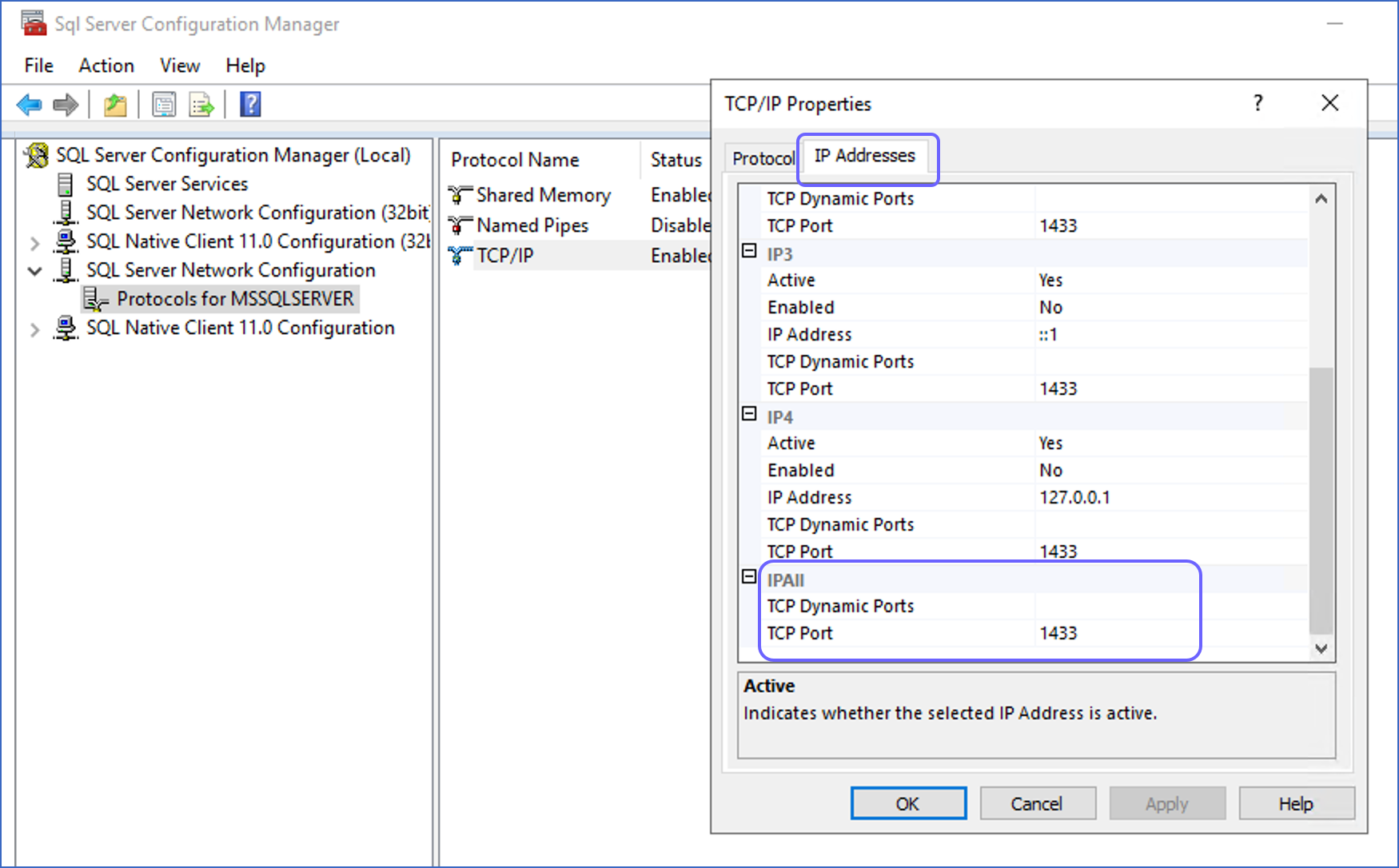Click the IP3 Active value Yes
1399x868 pixels.
[1050, 281]
